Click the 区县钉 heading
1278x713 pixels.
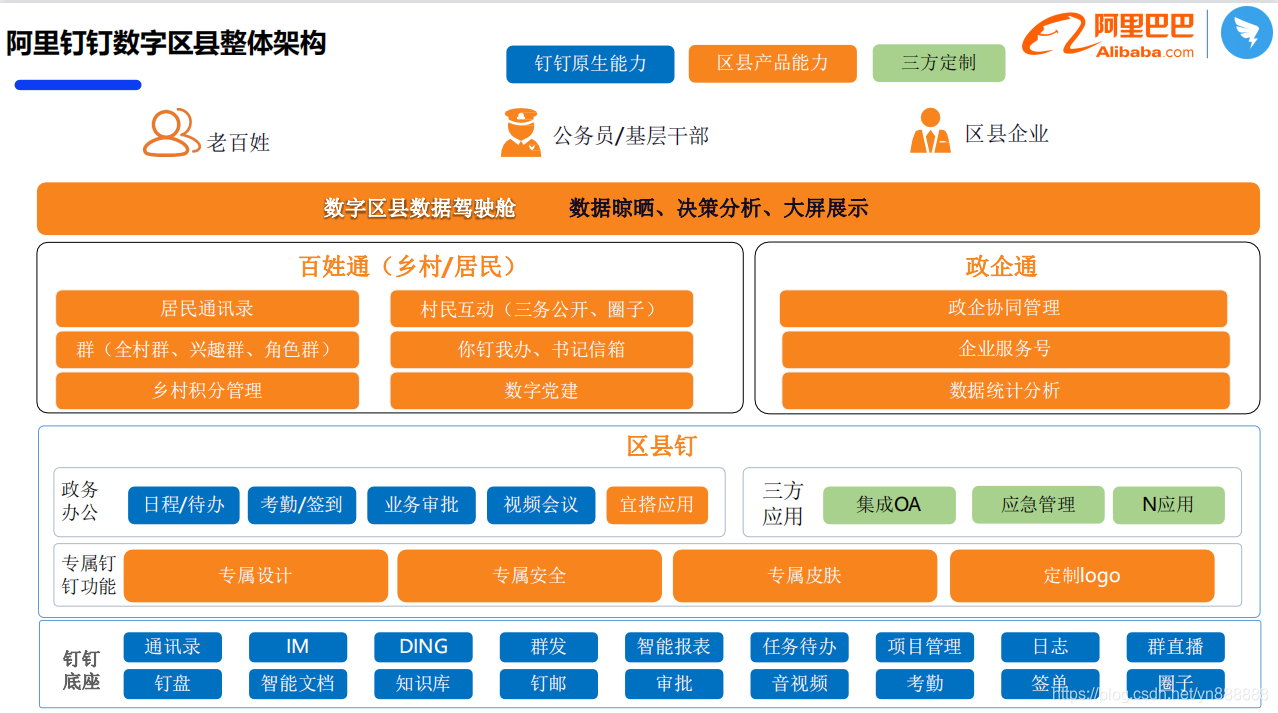coord(661,446)
